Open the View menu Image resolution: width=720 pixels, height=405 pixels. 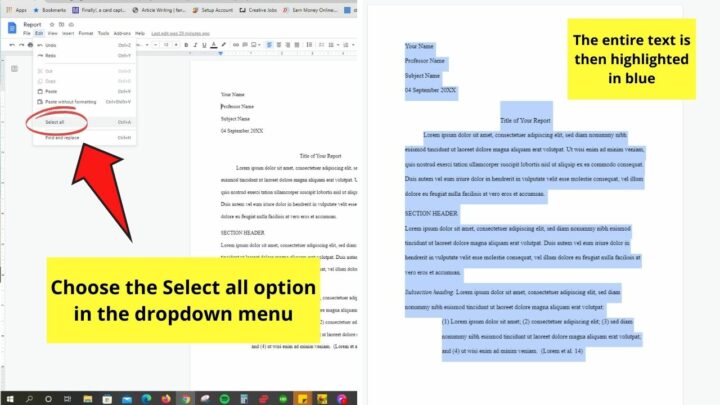coord(53,34)
